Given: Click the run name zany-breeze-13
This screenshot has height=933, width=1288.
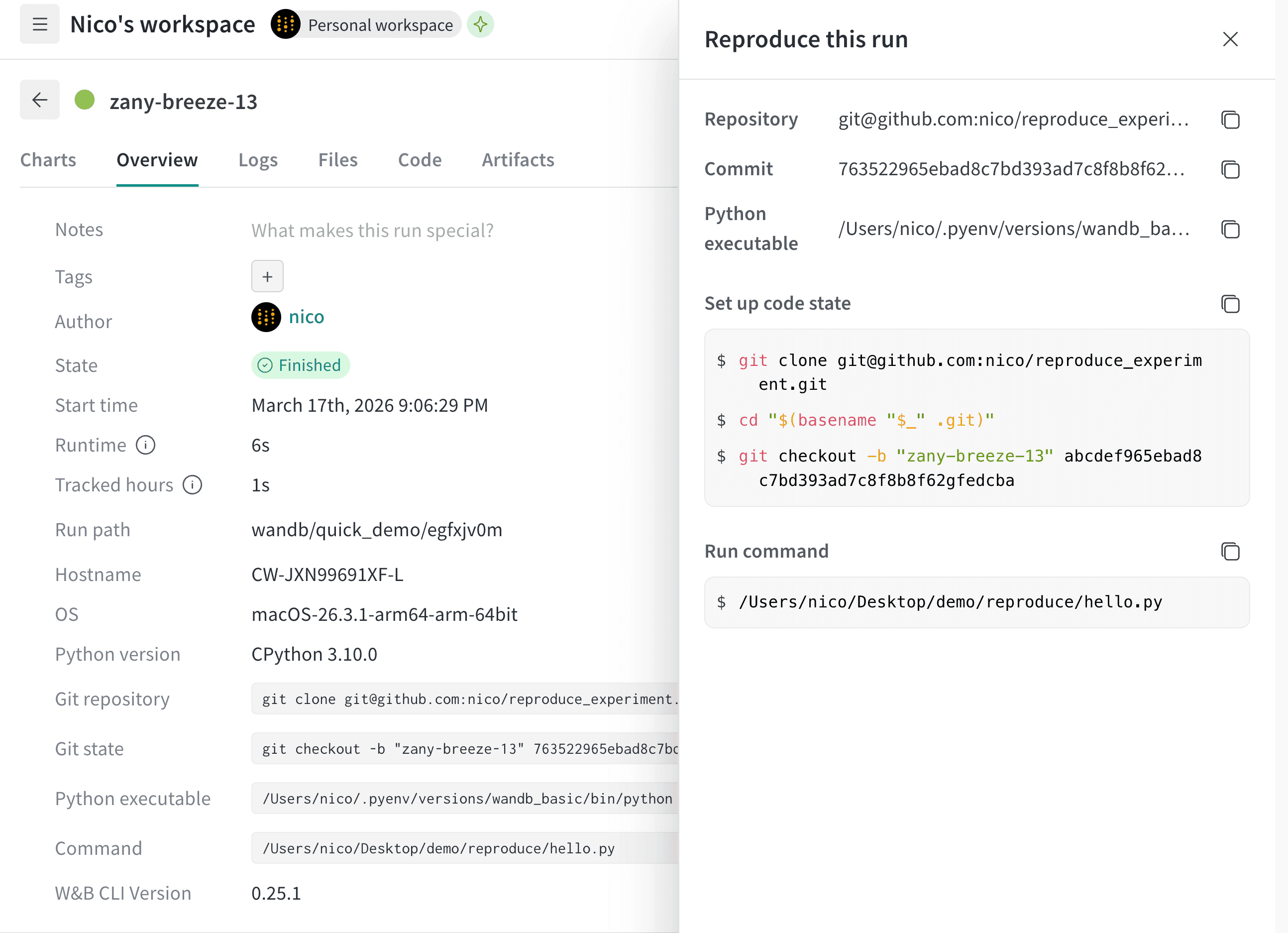Looking at the screenshot, I should click(184, 101).
